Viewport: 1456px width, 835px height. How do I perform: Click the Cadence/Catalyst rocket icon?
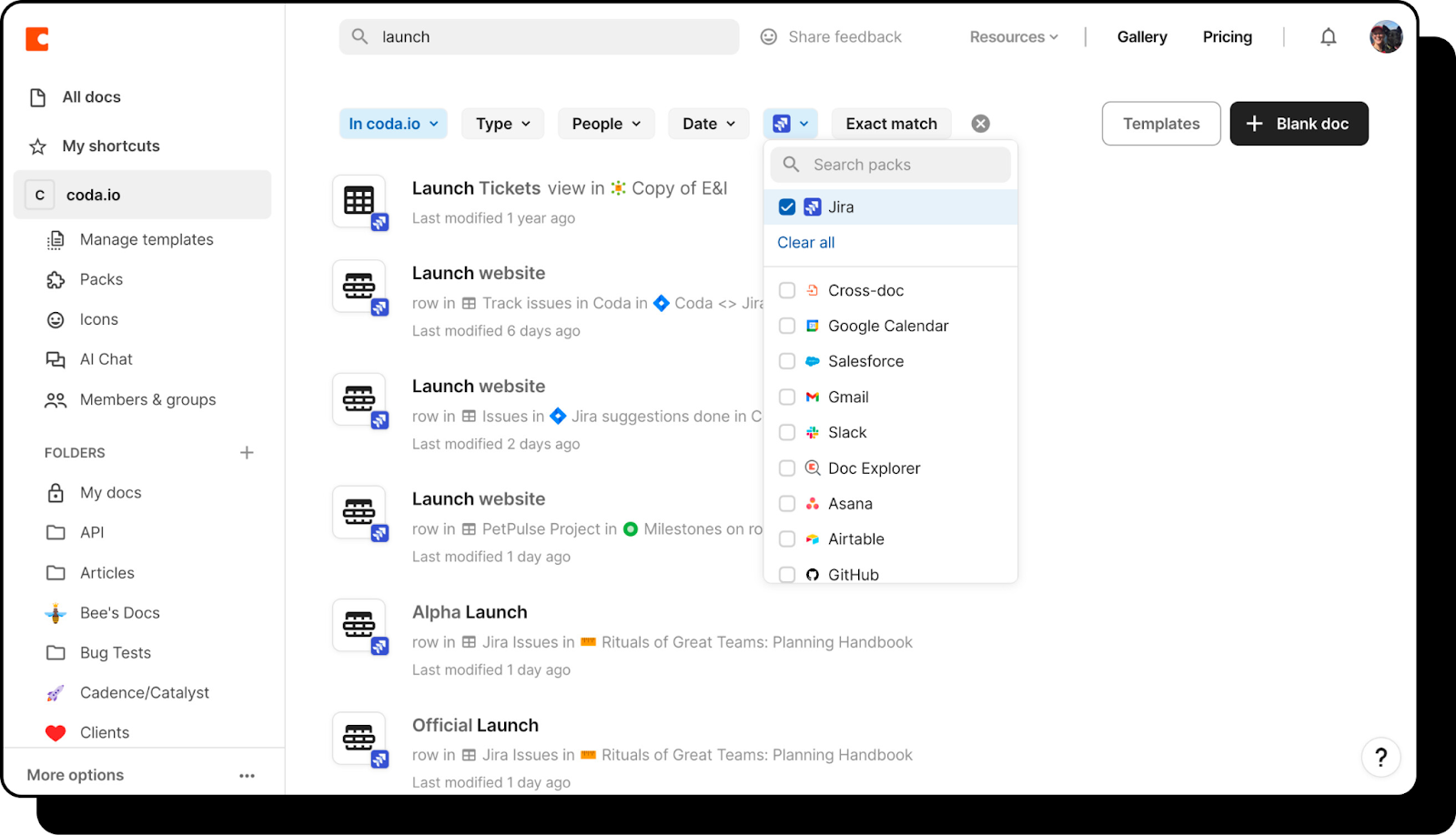coord(56,693)
